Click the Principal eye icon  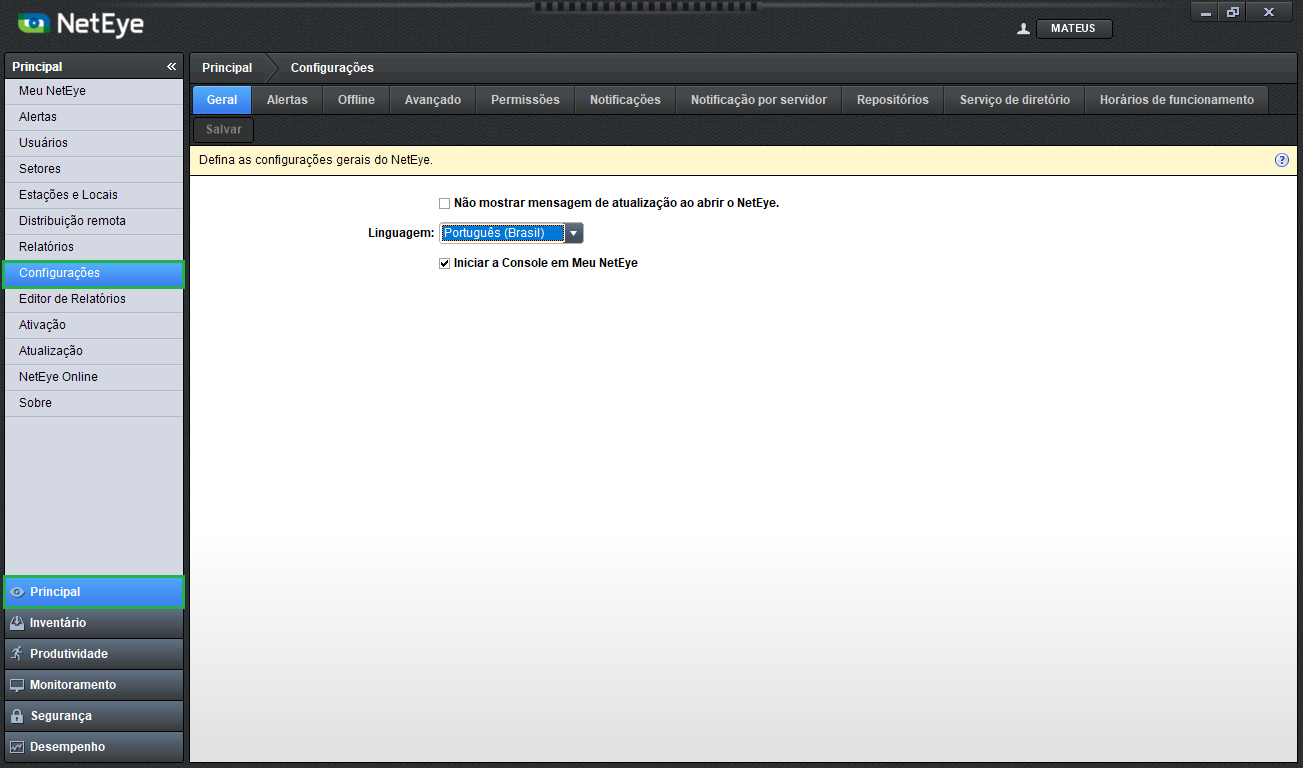[x=16, y=592]
